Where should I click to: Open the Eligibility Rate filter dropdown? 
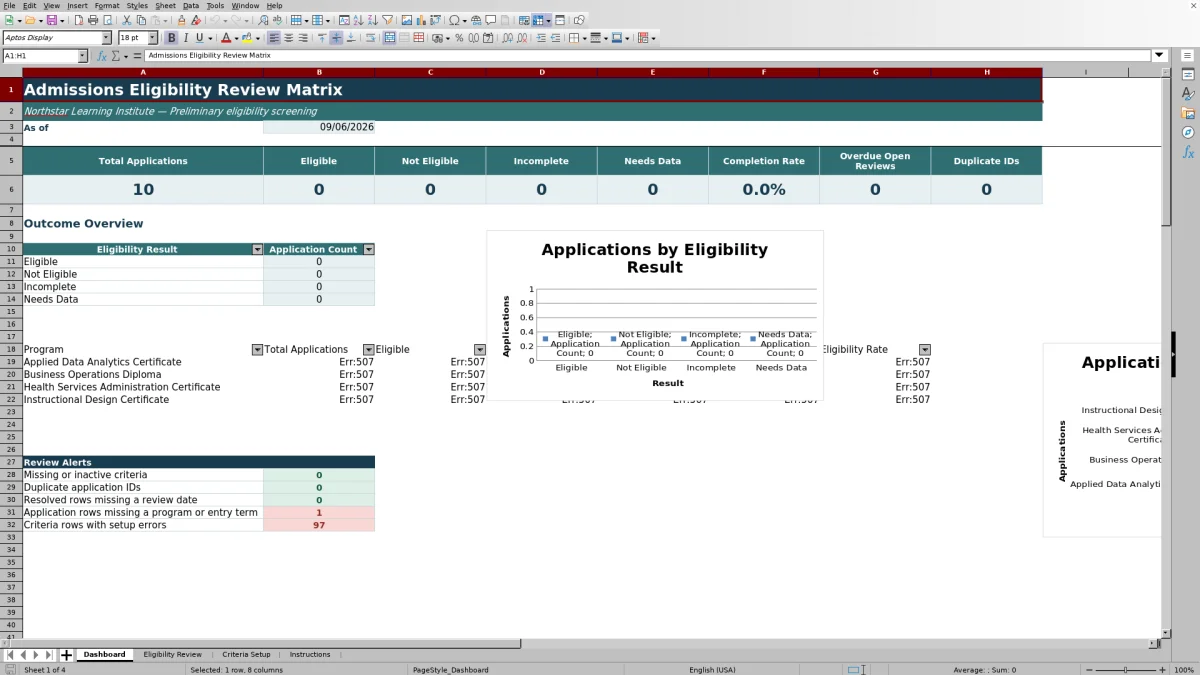(x=924, y=350)
